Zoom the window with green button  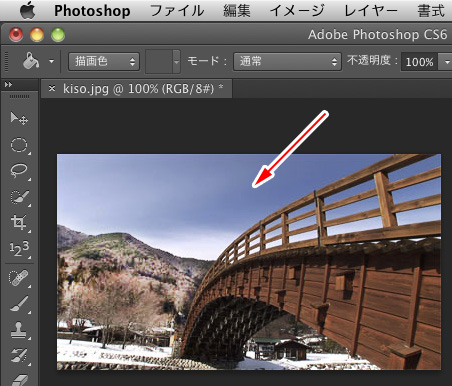(58, 35)
